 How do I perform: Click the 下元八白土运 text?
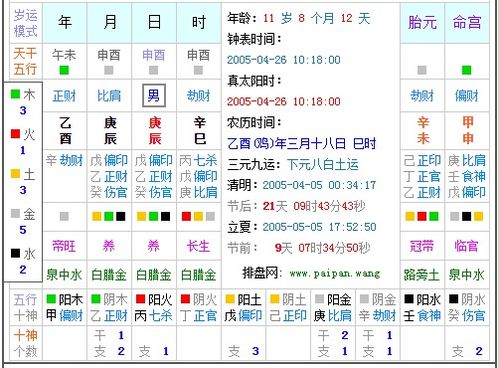[x=323, y=164]
